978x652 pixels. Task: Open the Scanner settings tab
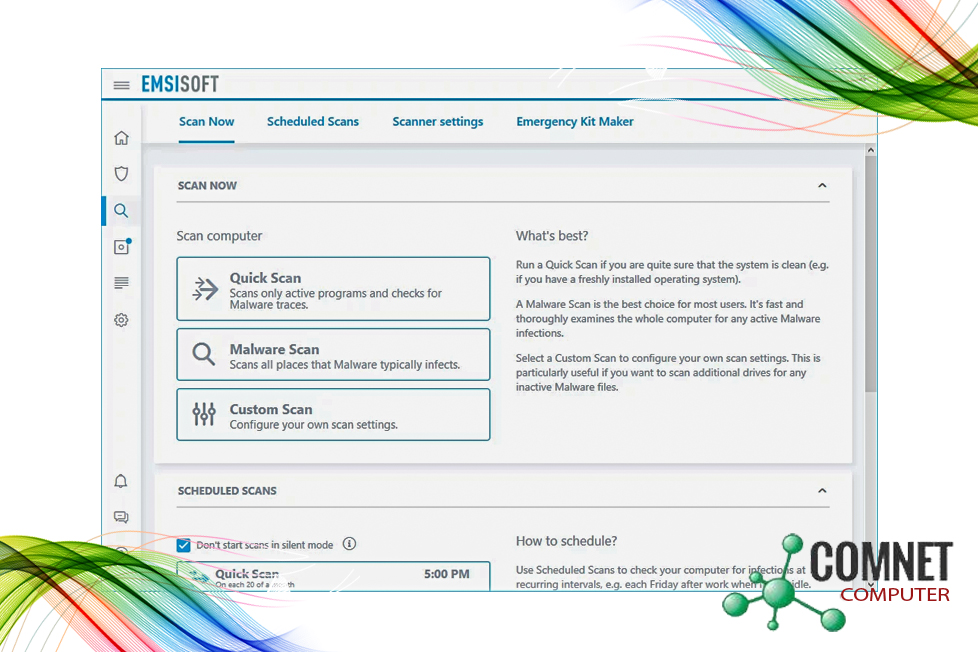pos(438,122)
